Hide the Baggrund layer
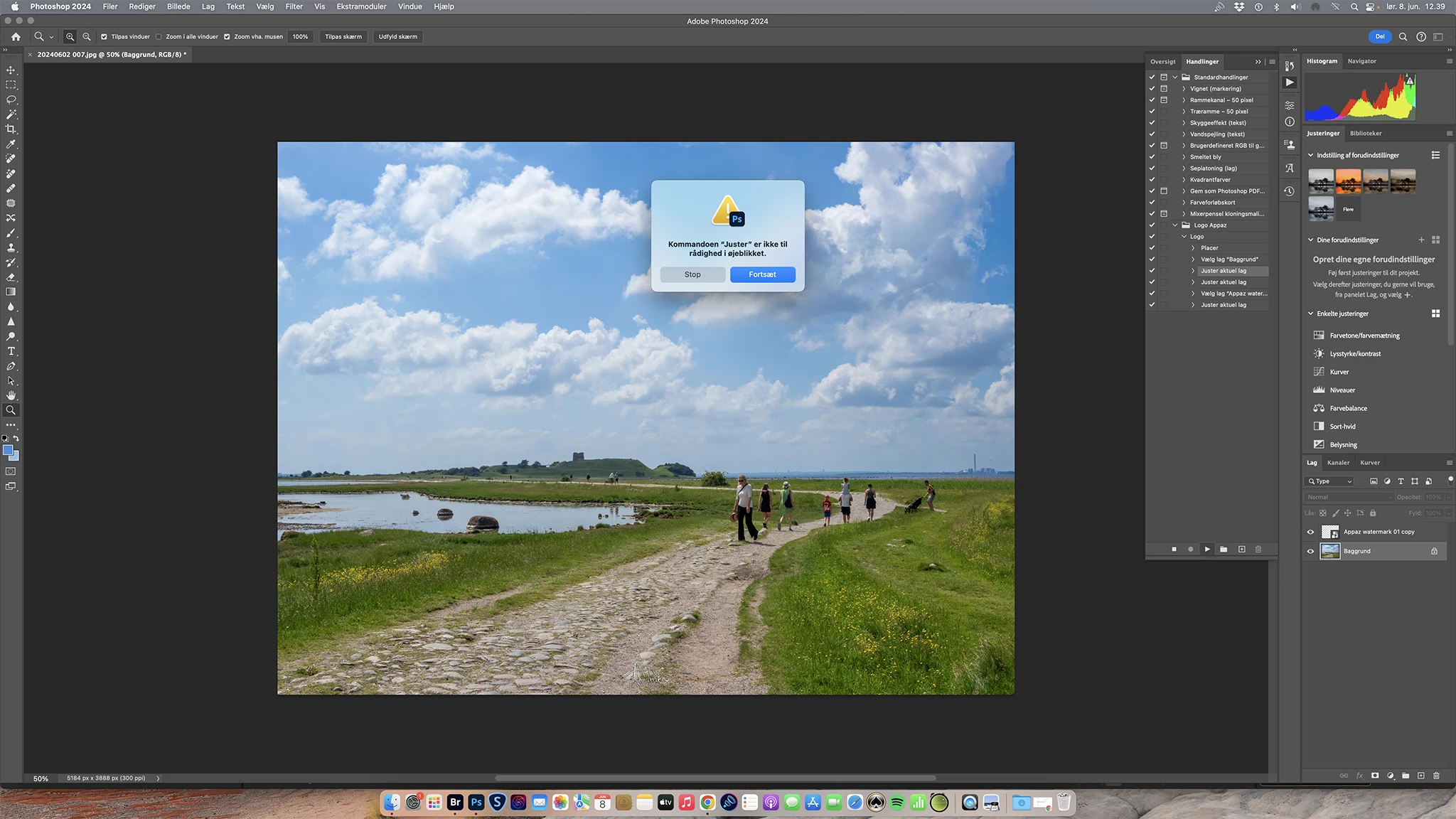The image size is (1456, 819). coord(1310,551)
